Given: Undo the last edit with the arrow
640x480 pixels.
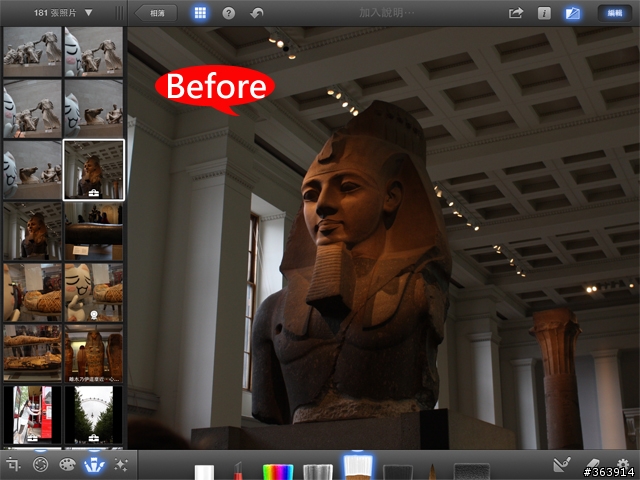Looking at the screenshot, I should click(x=257, y=13).
